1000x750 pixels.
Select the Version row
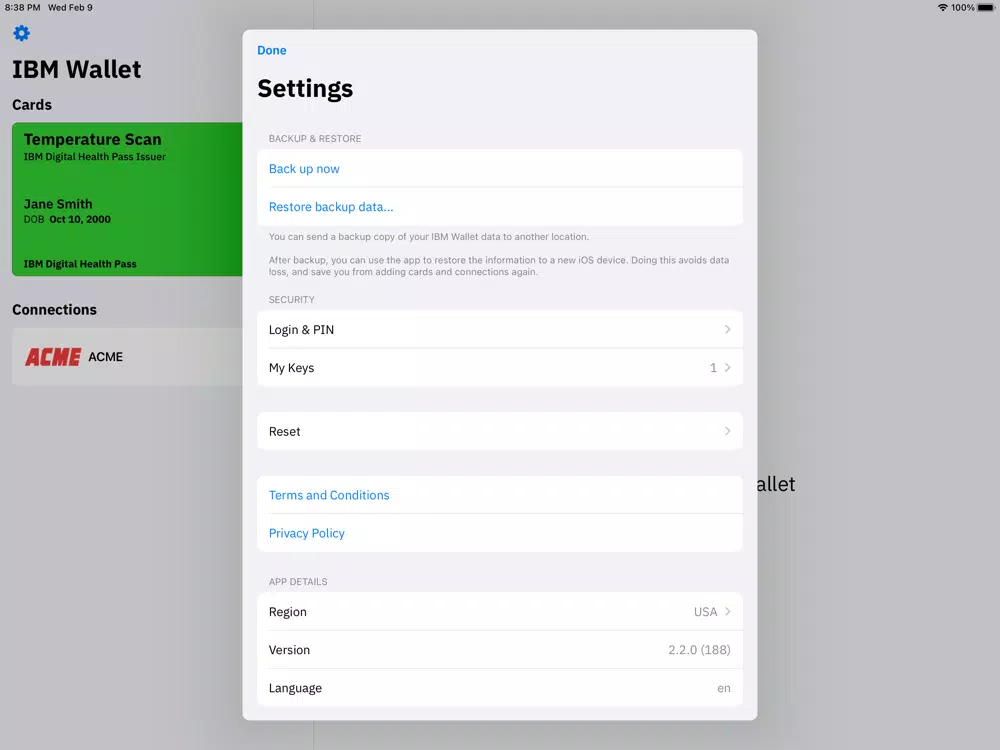coord(500,650)
